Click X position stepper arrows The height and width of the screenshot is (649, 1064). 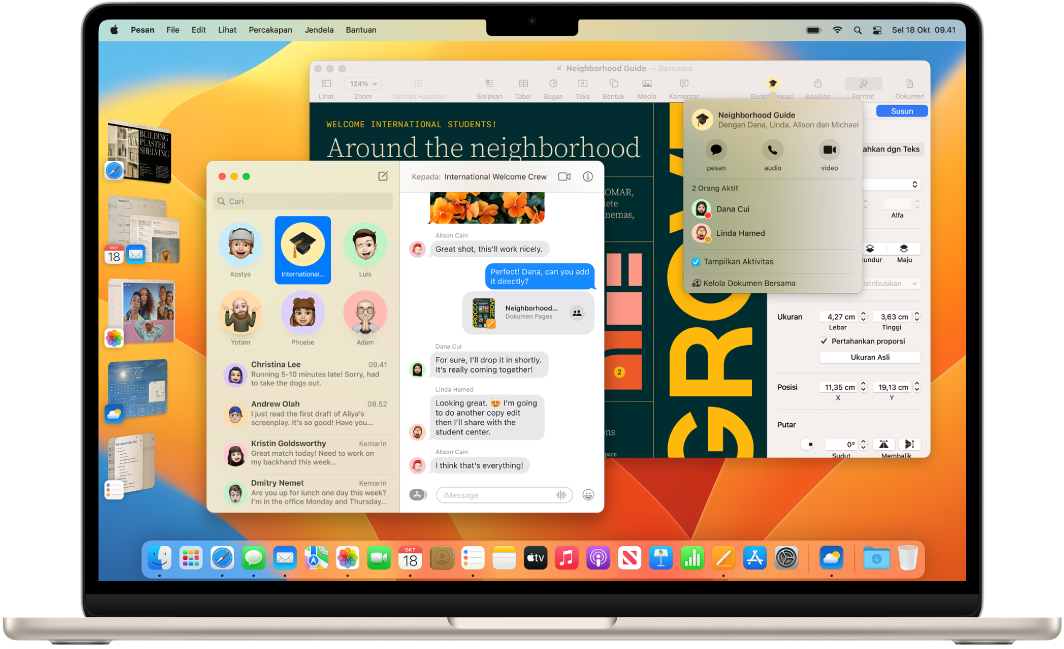863,386
